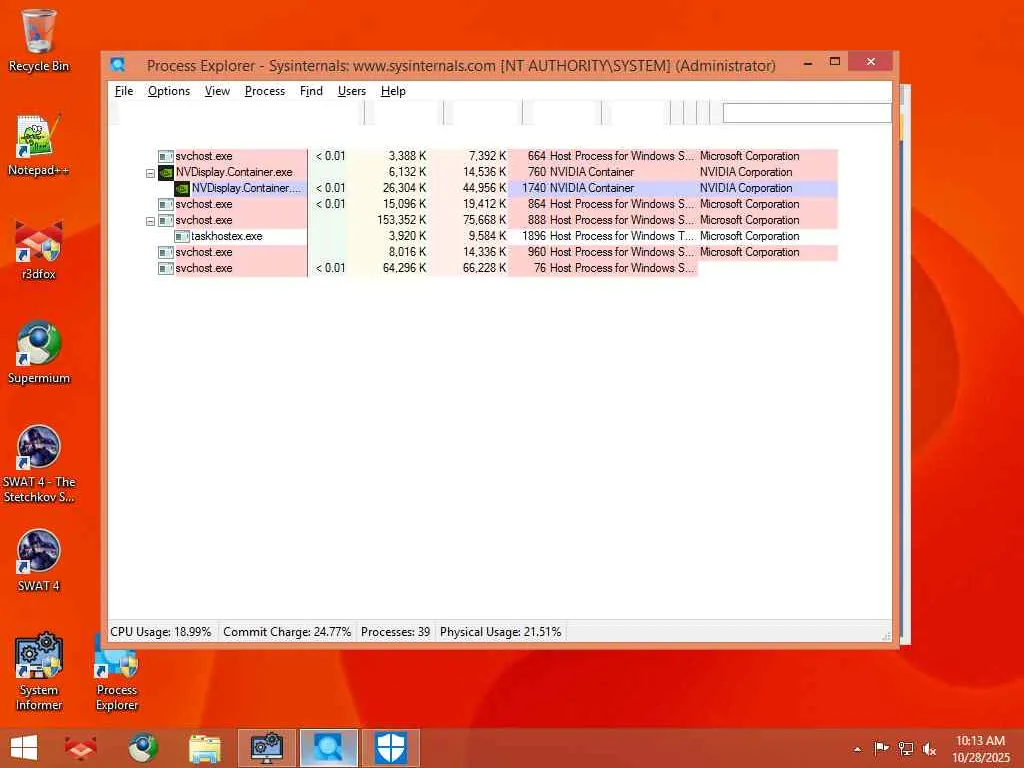Click the '< 0.01' CPU value for PID 76
This screenshot has width=1024, height=768.
(330, 268)
